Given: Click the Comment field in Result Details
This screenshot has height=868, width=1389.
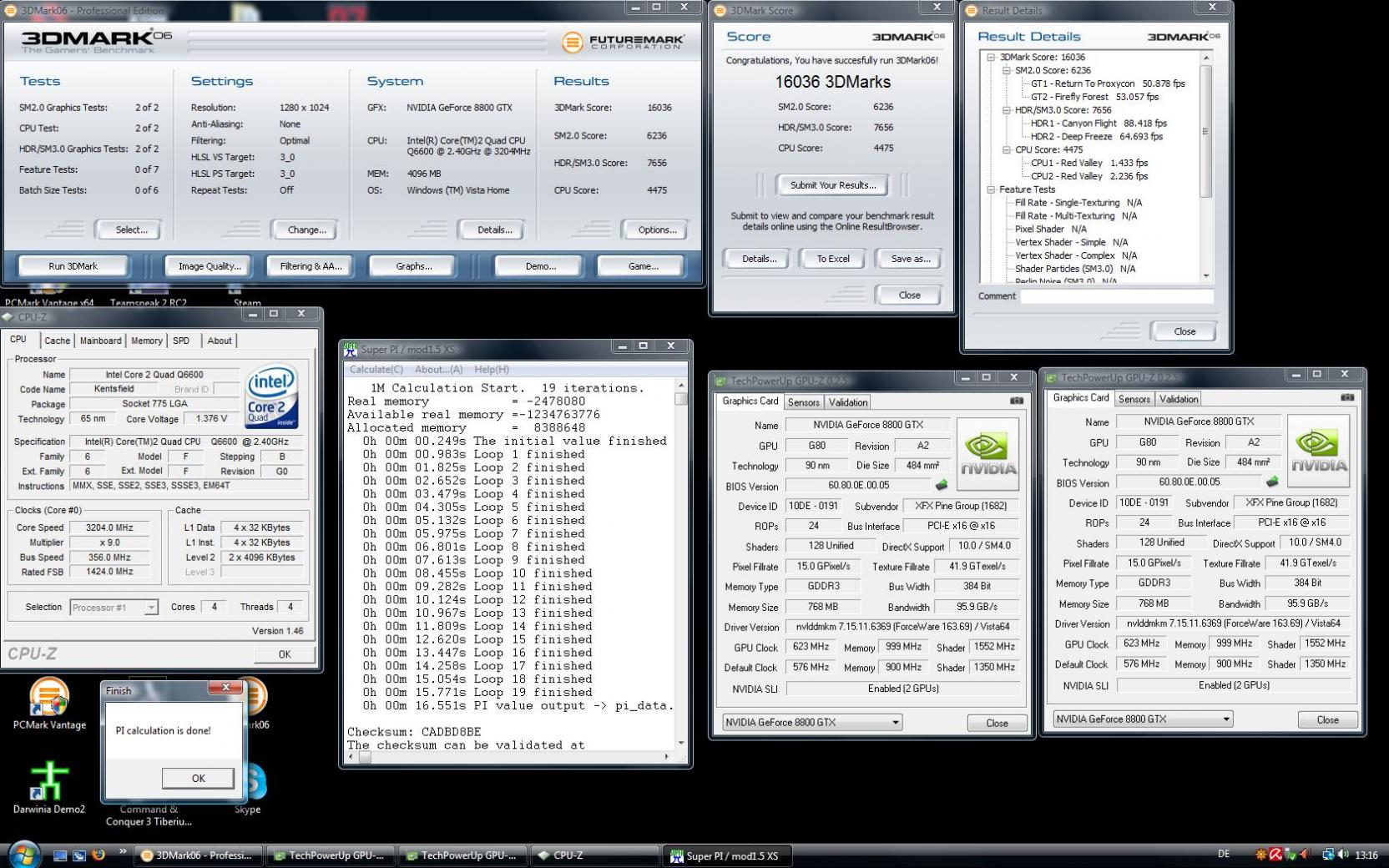Looking at the screenshot, I should click(1116, 296).
